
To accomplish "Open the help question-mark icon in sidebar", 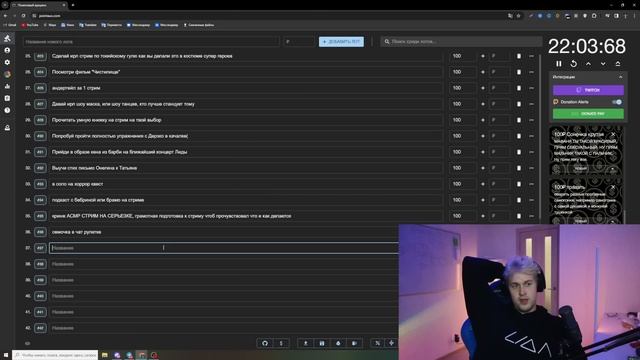I will click(7, 110).
